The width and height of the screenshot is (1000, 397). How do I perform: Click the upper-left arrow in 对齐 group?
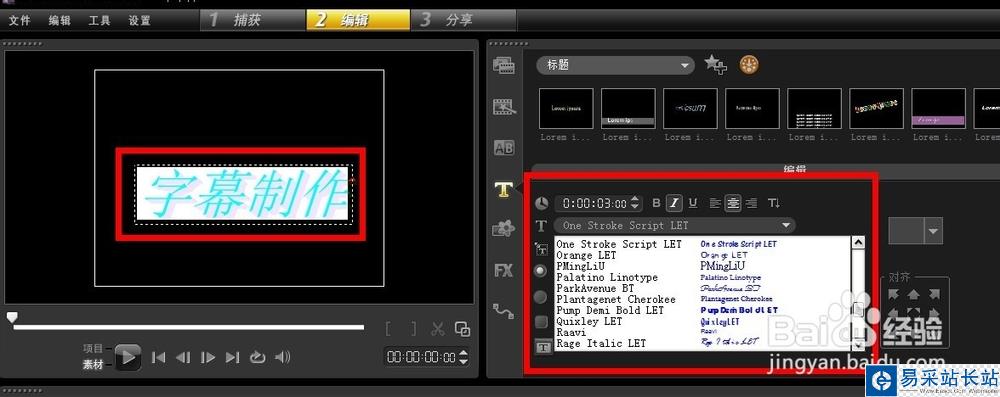(893, 294)
